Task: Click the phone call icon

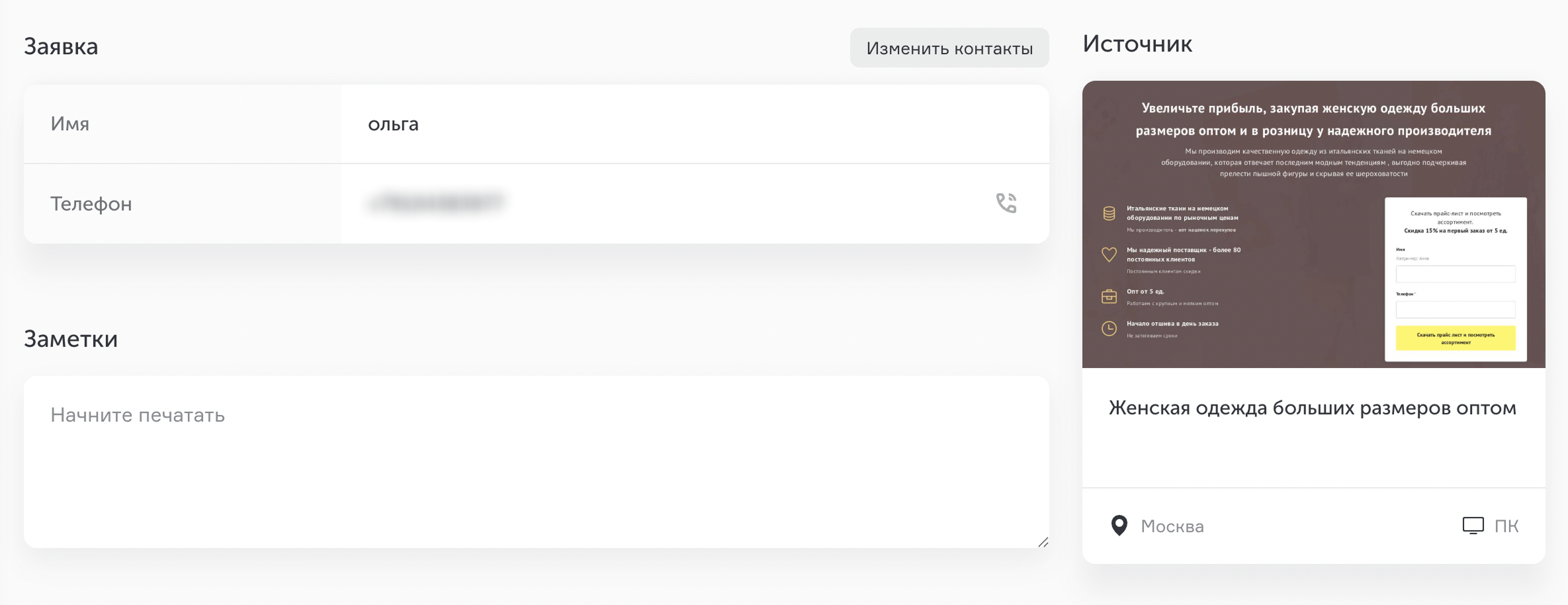Action: tap(1006, 203)
